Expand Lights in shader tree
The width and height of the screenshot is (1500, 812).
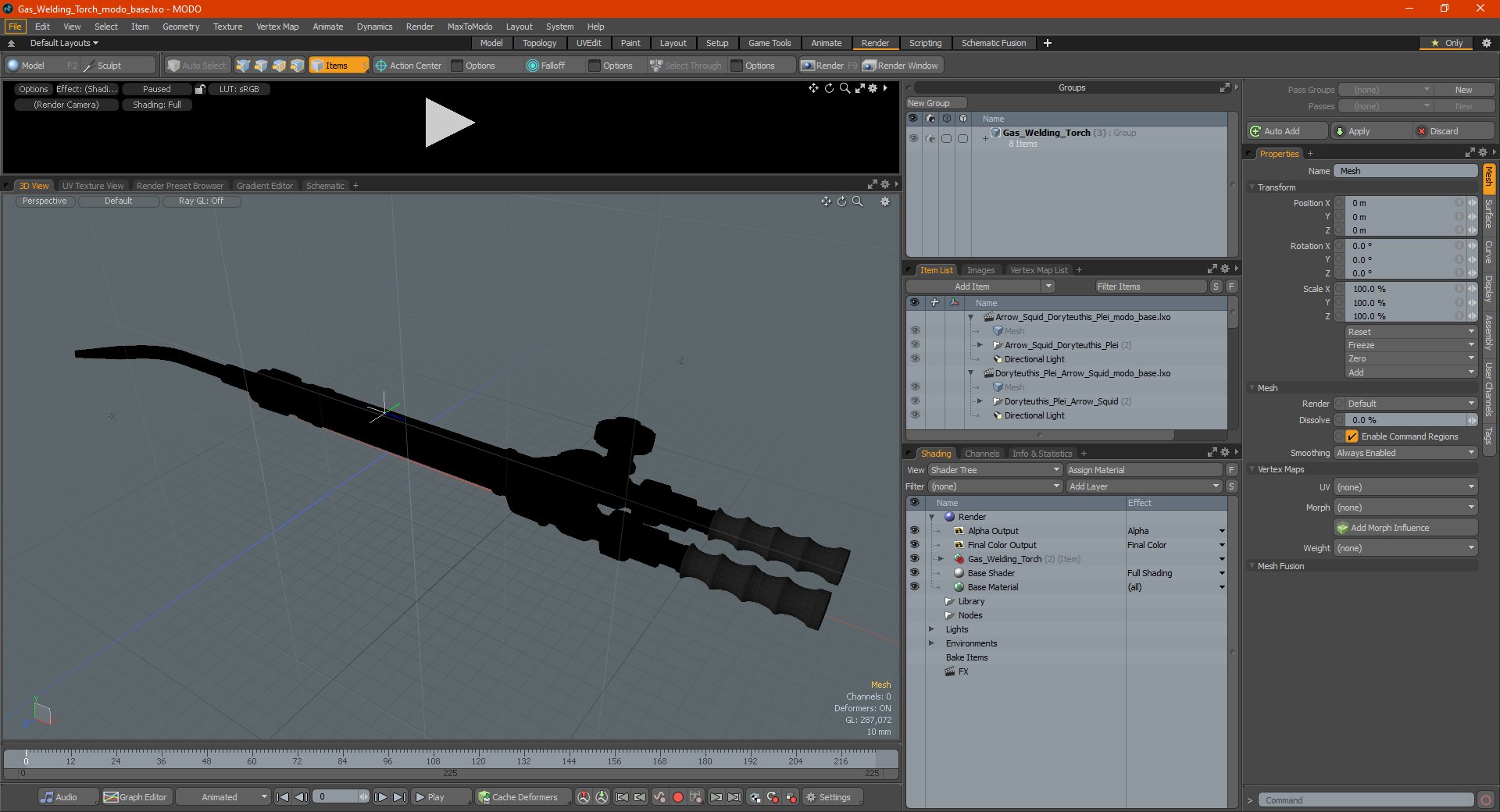click(x=931, y=629)
